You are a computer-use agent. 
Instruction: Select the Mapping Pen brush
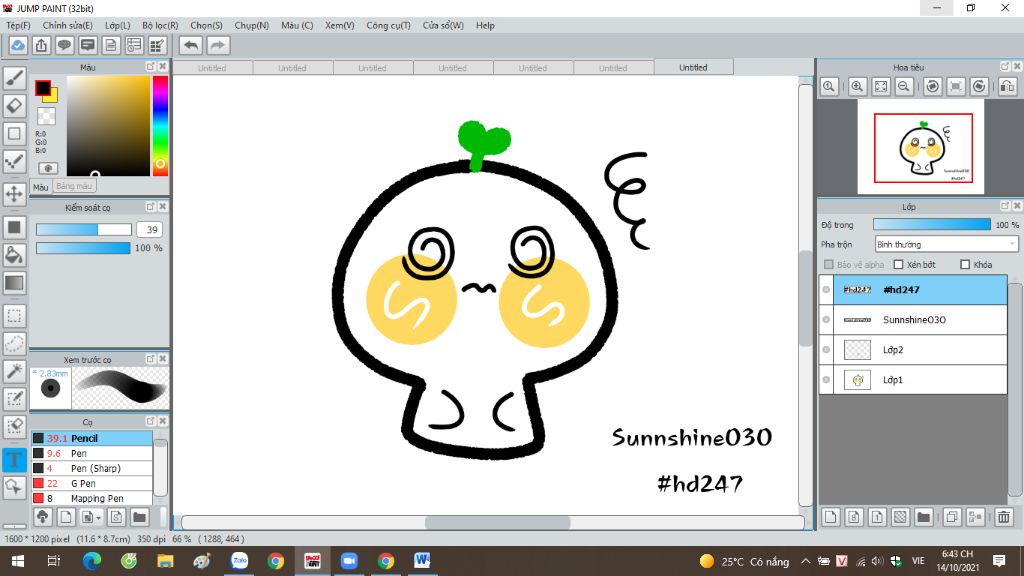(x=91, y=498)
